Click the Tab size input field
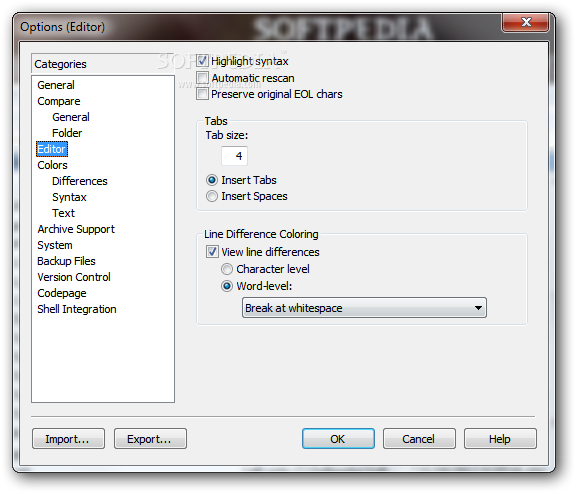The image size is (576, 493). [234, 156]
